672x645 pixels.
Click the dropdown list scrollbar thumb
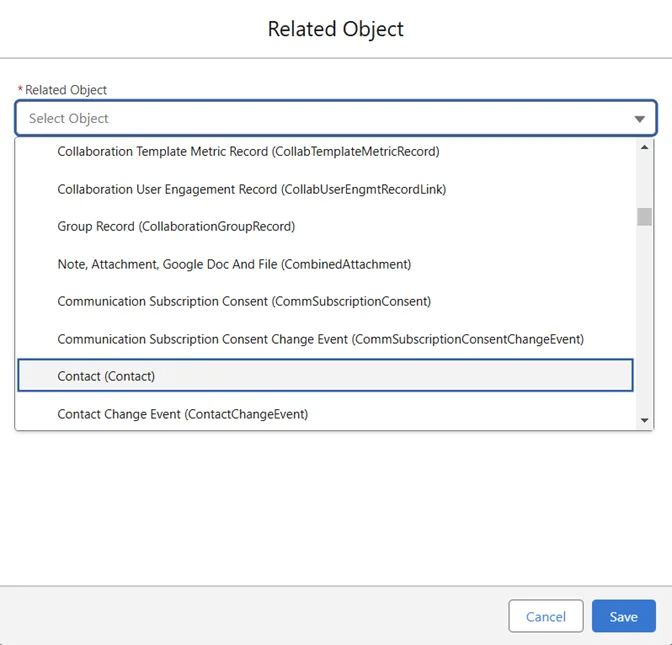644,217
